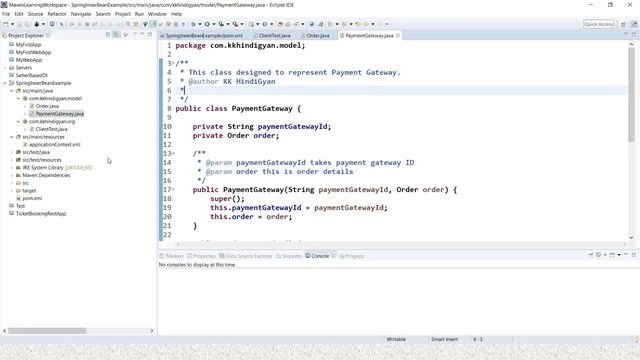Click the Skip All Breakpoints toolbar icon
Viewport: 640px width, 360px height.
pyautogui.click(x=62, y=24)
